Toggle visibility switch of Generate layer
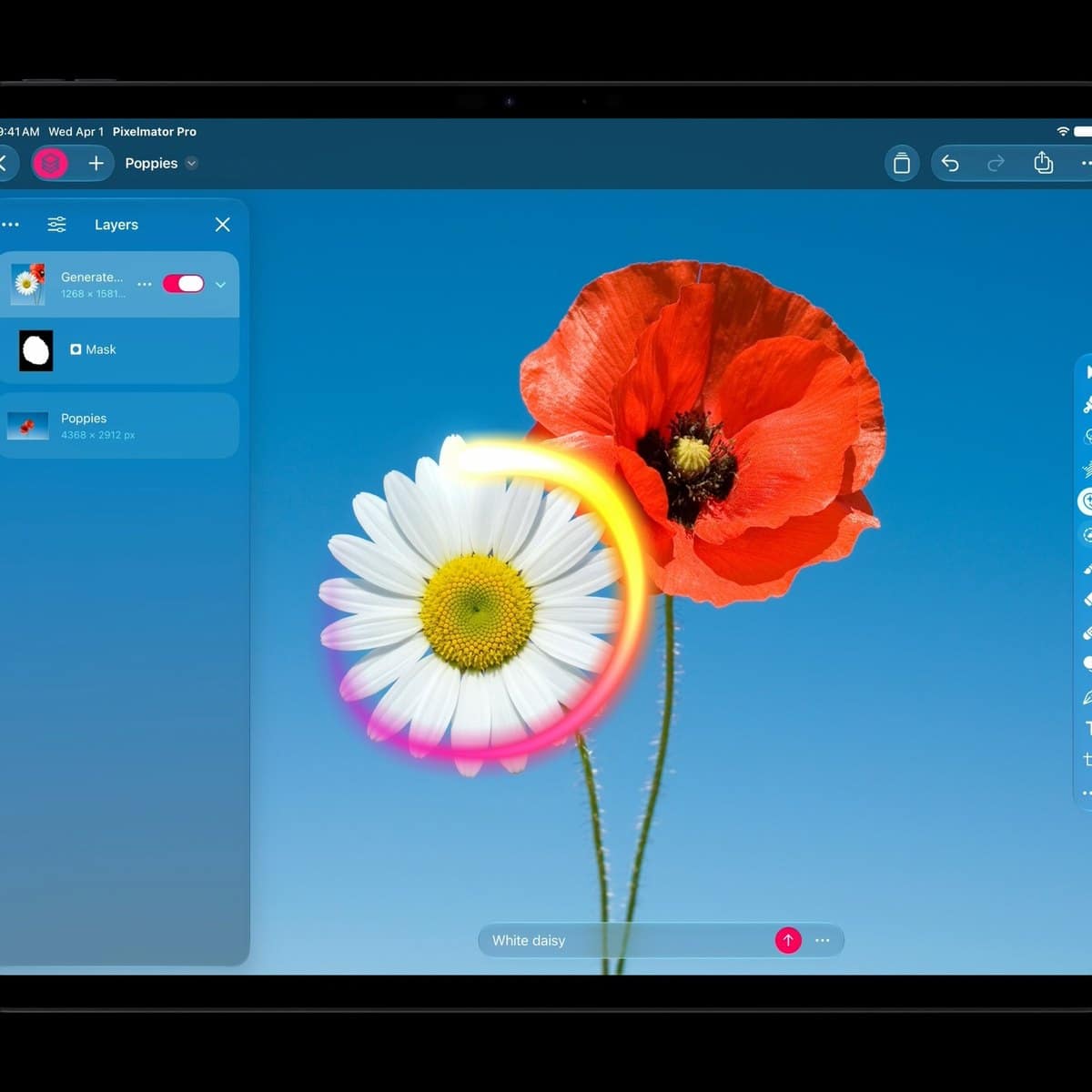Image resolution: width=1092 pixels, height=1092 pixels. coord(184,284)
